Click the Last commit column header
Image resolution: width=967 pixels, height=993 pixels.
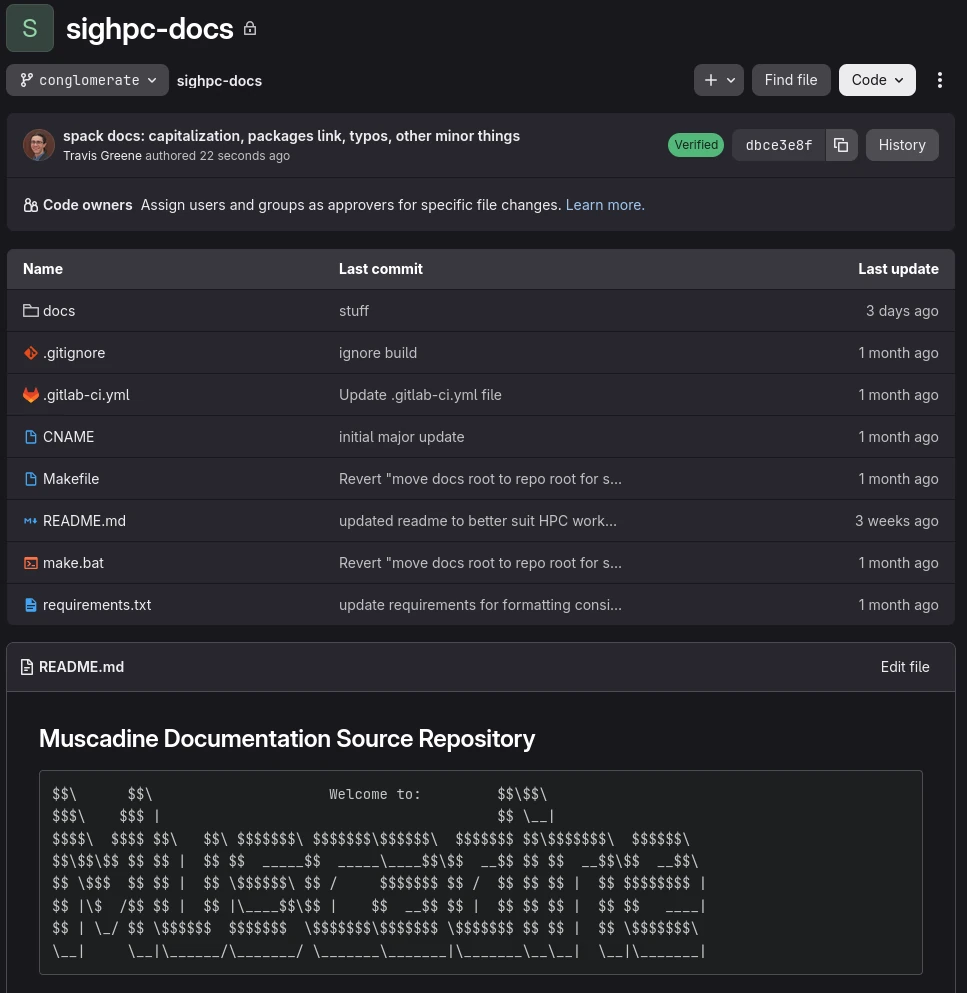[381, 269]
